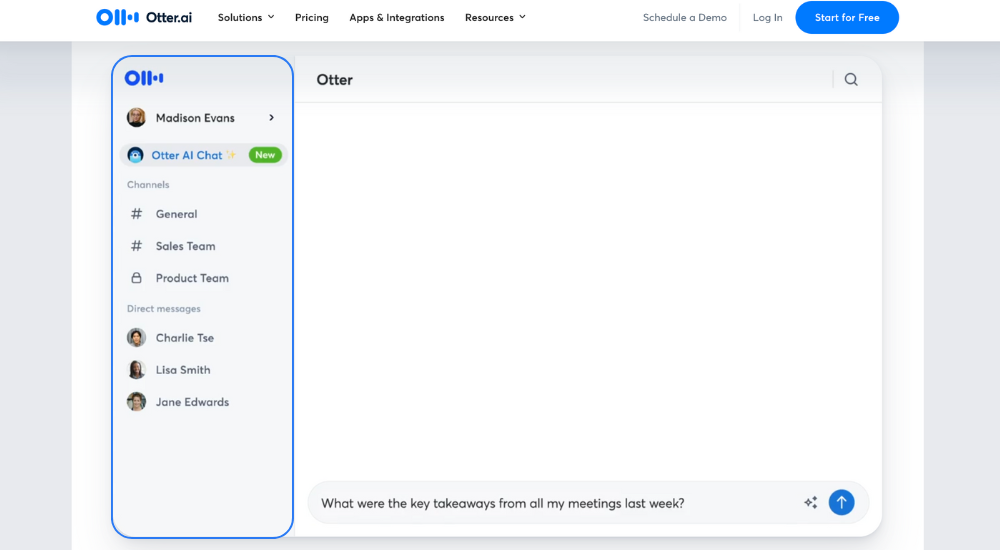The image size is (1000, 550).
Task: Select Otter AI Chat in the sidebar
Action: tap(203, 155)
